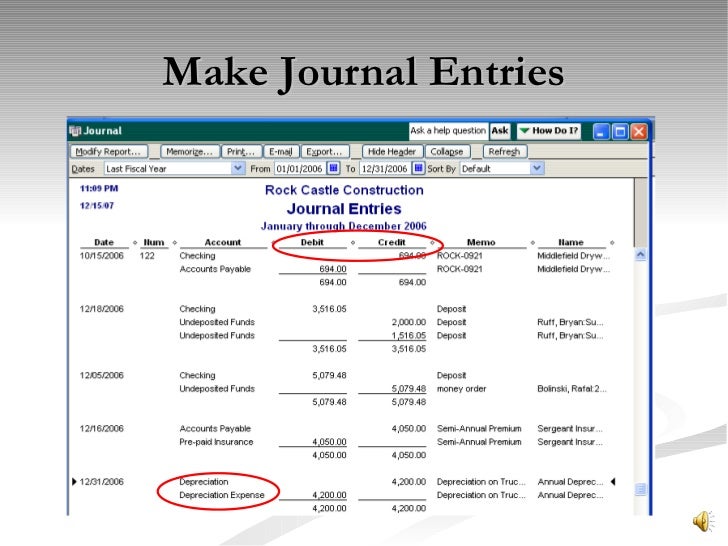The width and height of the screenshot is (728, 546).
Task: Select the 12/05/2006 date entry
Action: [x=102, y=376]
